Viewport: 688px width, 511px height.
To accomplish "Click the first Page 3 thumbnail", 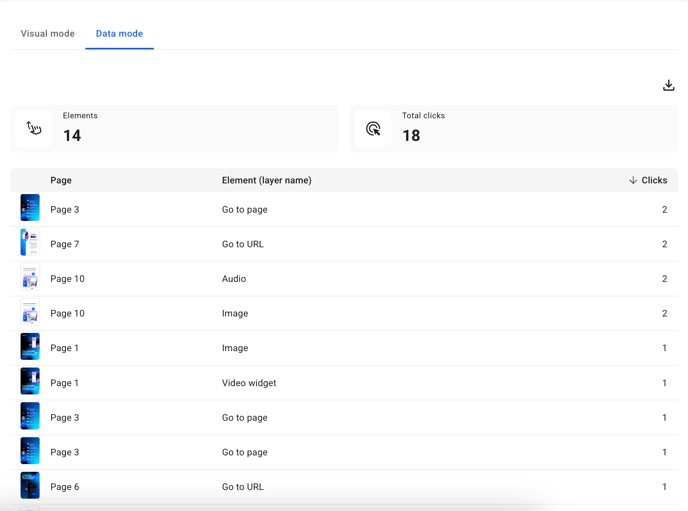I will click(30, 209).
